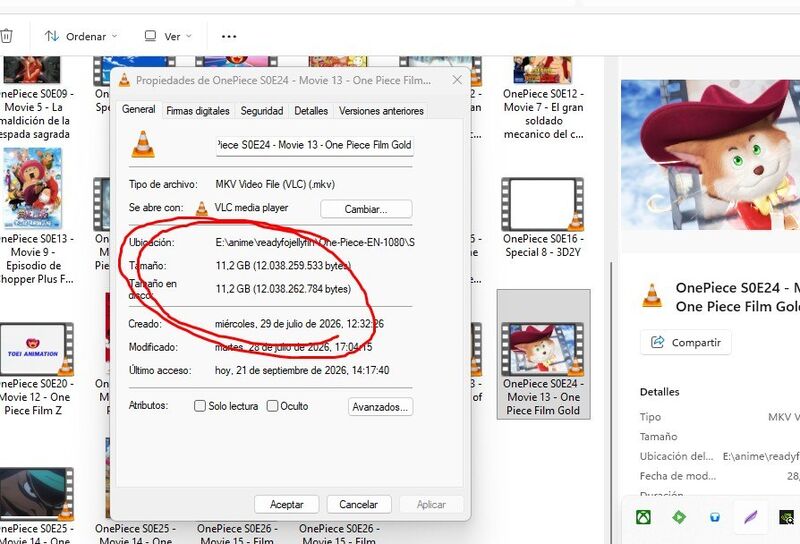Click the file name field in Propiedades
The height and width of the screenshot is (544, 800).
(314, 145)
